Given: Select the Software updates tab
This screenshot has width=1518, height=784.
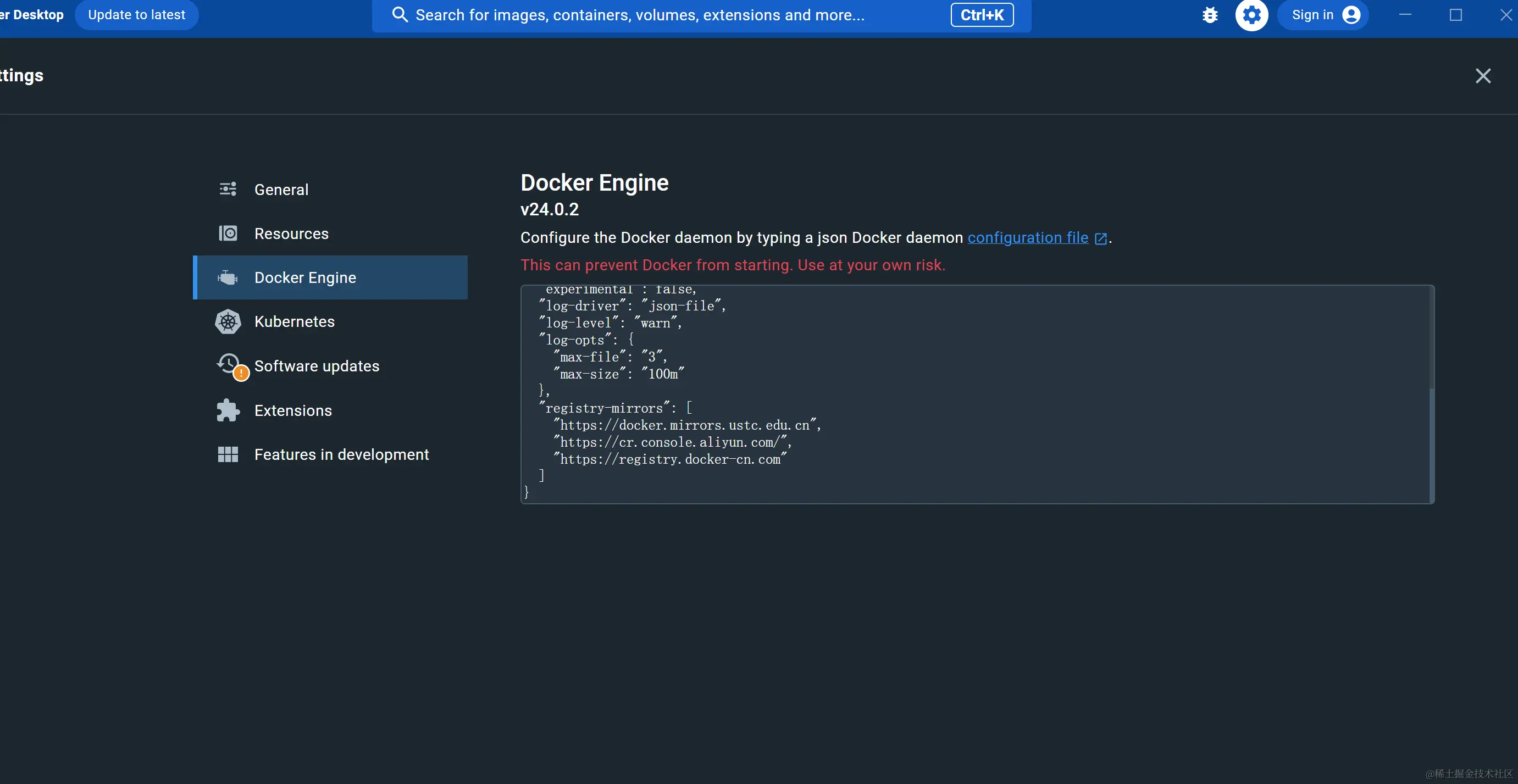Looking at the screenshot, I should [x=317, y=366].
